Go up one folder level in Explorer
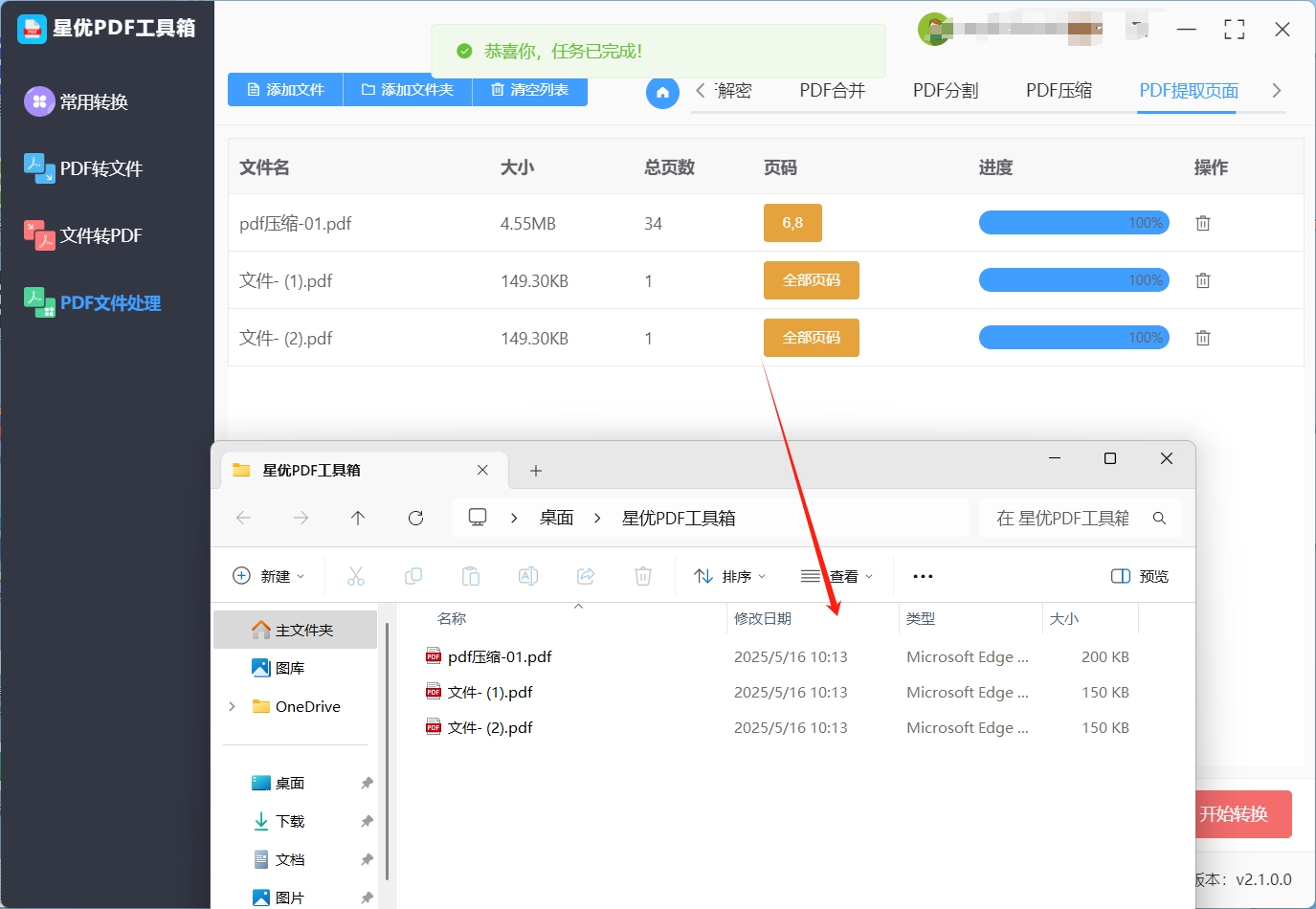Image resolution: width=1316 pixels, height=909 pixels. tap(358, 518)
